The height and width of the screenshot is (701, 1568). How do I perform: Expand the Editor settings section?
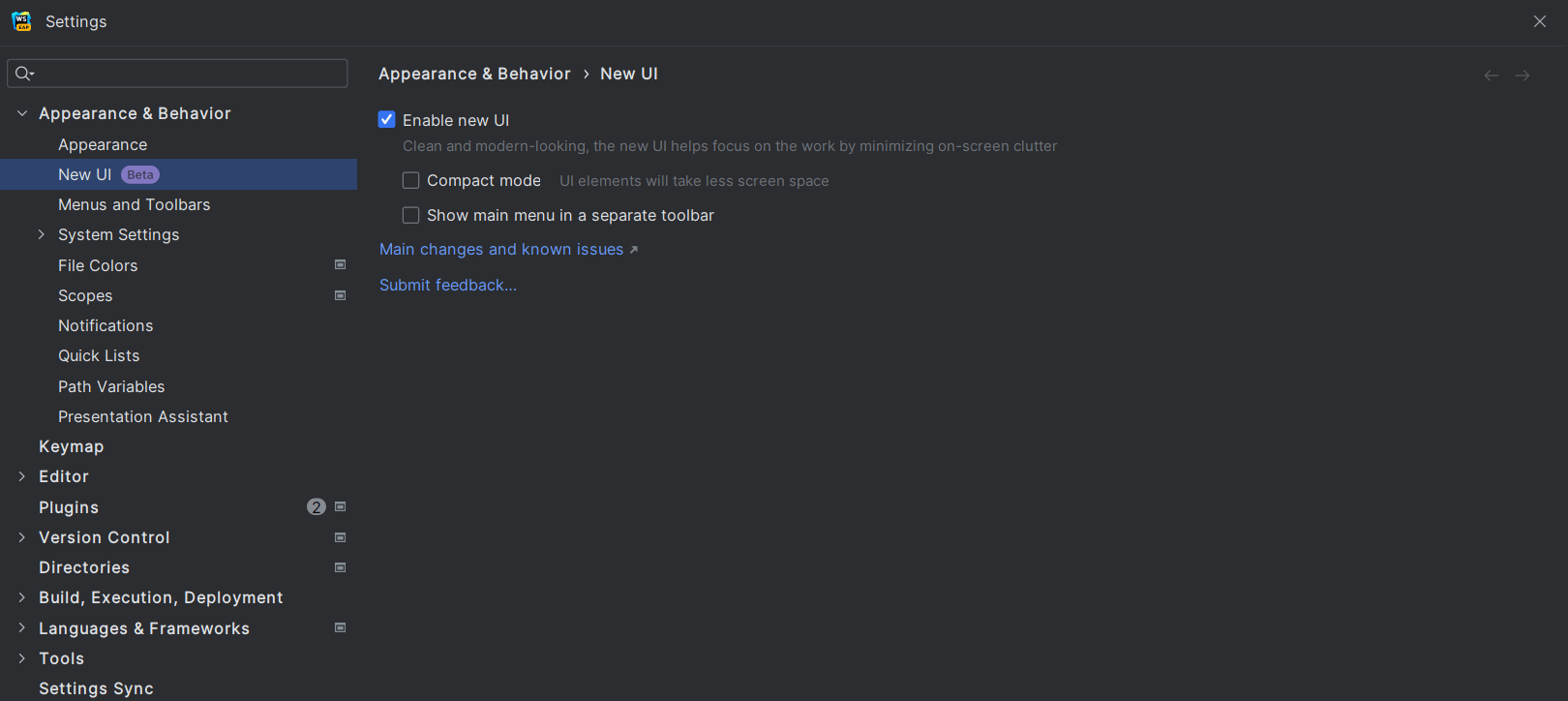(22, 476)
